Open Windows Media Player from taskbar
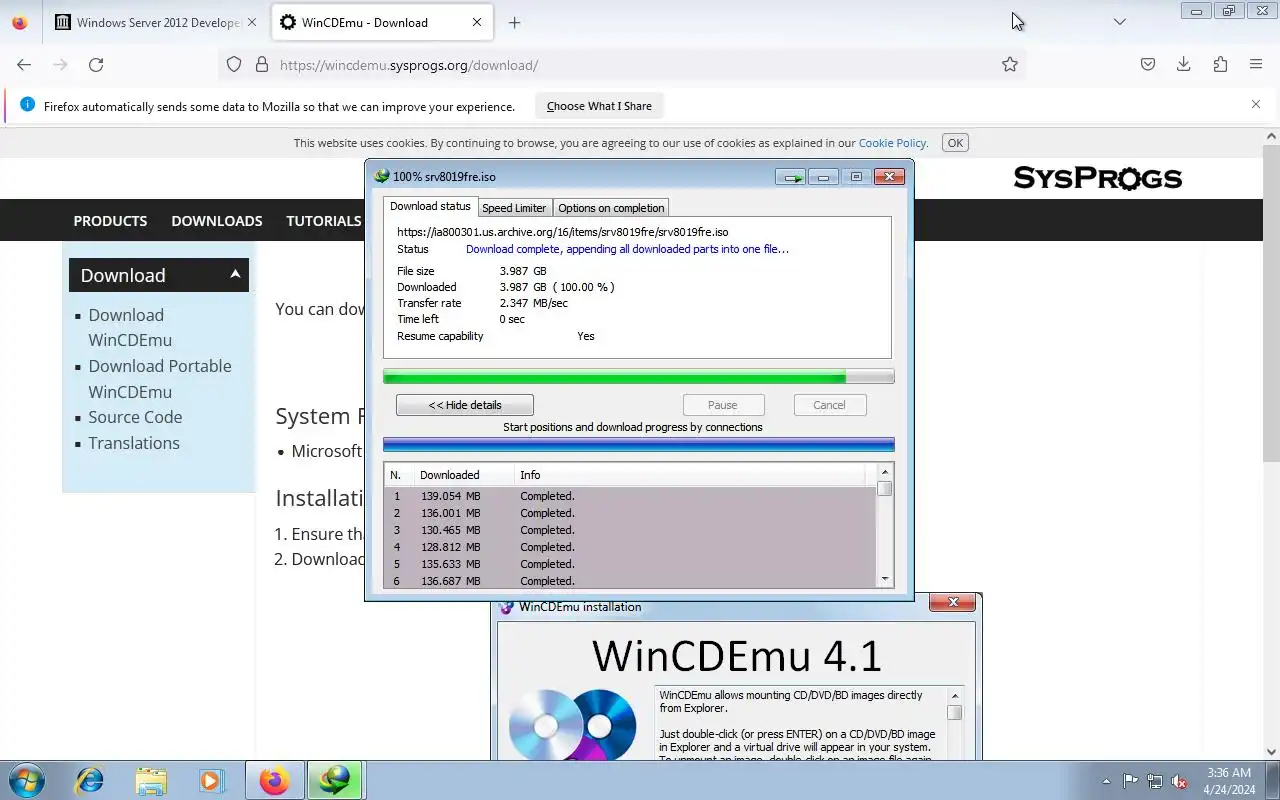 pos(212,780)
